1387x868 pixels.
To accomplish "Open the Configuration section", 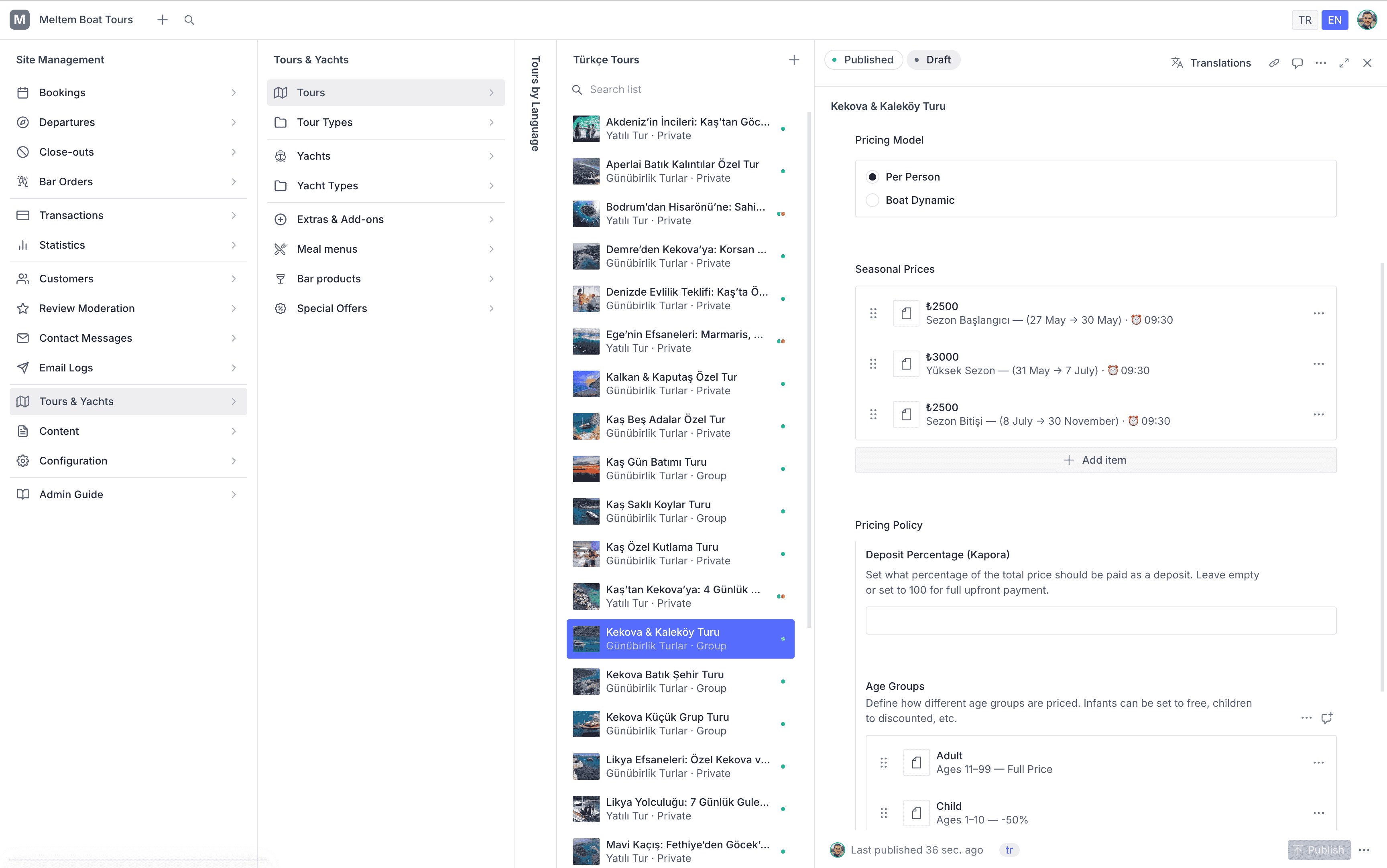I will [129, 461].
